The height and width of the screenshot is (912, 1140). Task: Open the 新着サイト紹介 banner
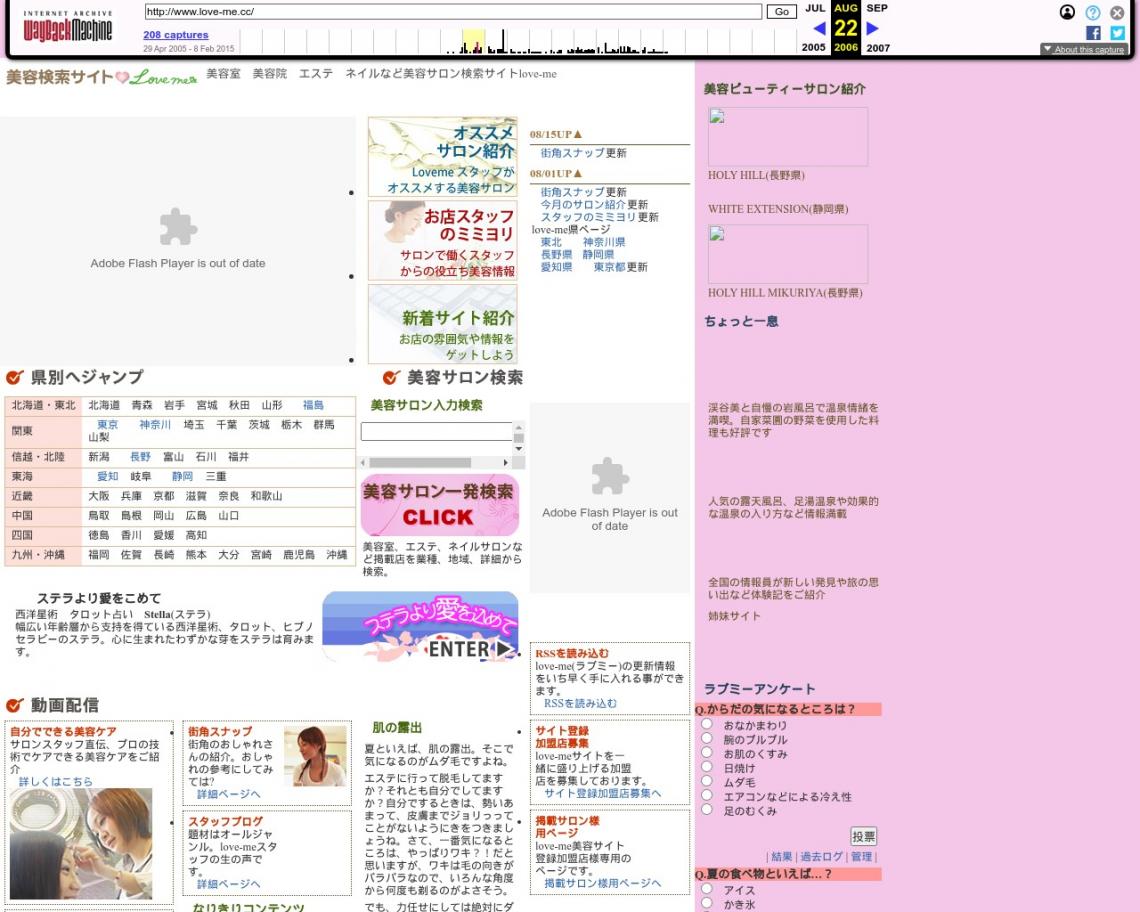coord(443,324)
